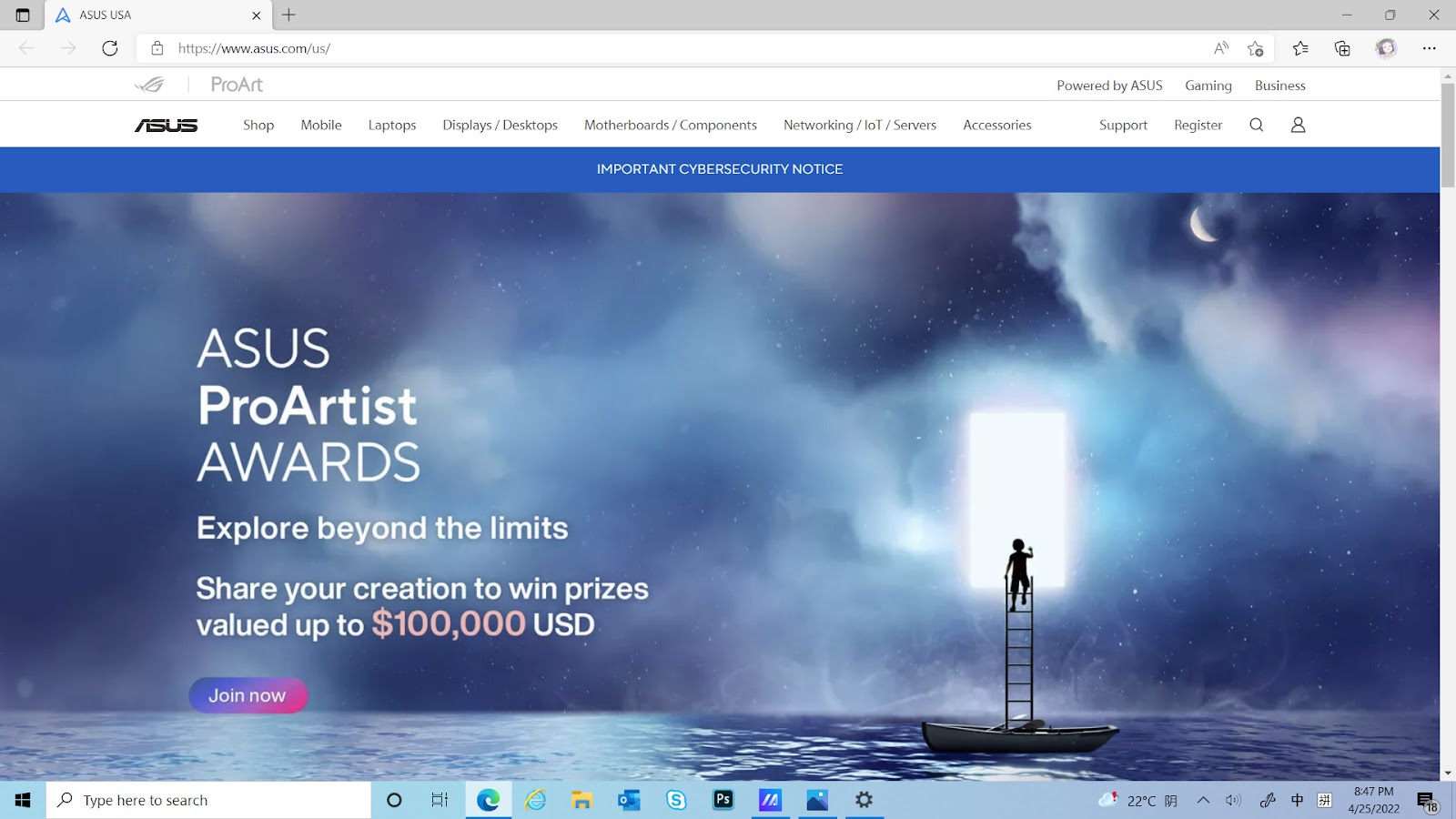The height and width of the screenshot is (819, 1456).
Task: Open Skype from the taskbar
Action: coord(676,800)
